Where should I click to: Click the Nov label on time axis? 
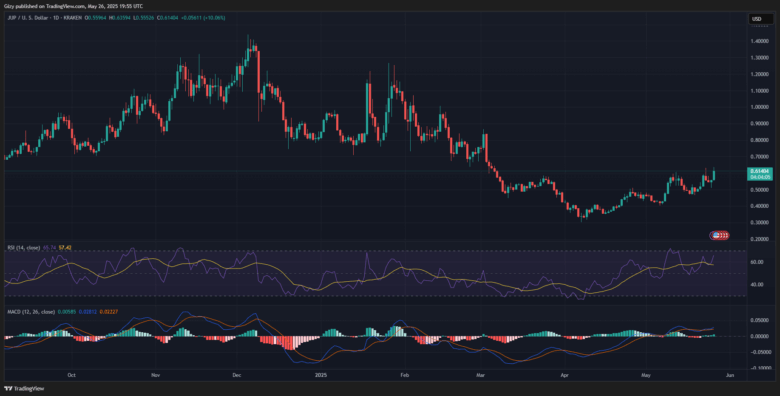(155, 376)
